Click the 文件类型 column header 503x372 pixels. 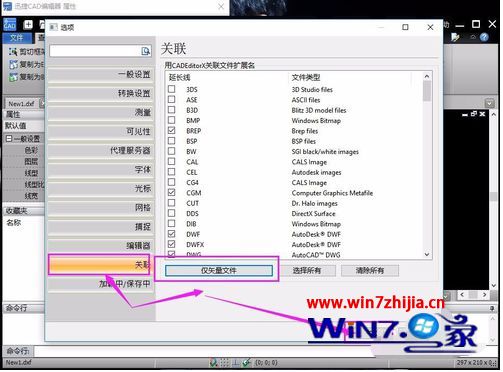[306, 78]
